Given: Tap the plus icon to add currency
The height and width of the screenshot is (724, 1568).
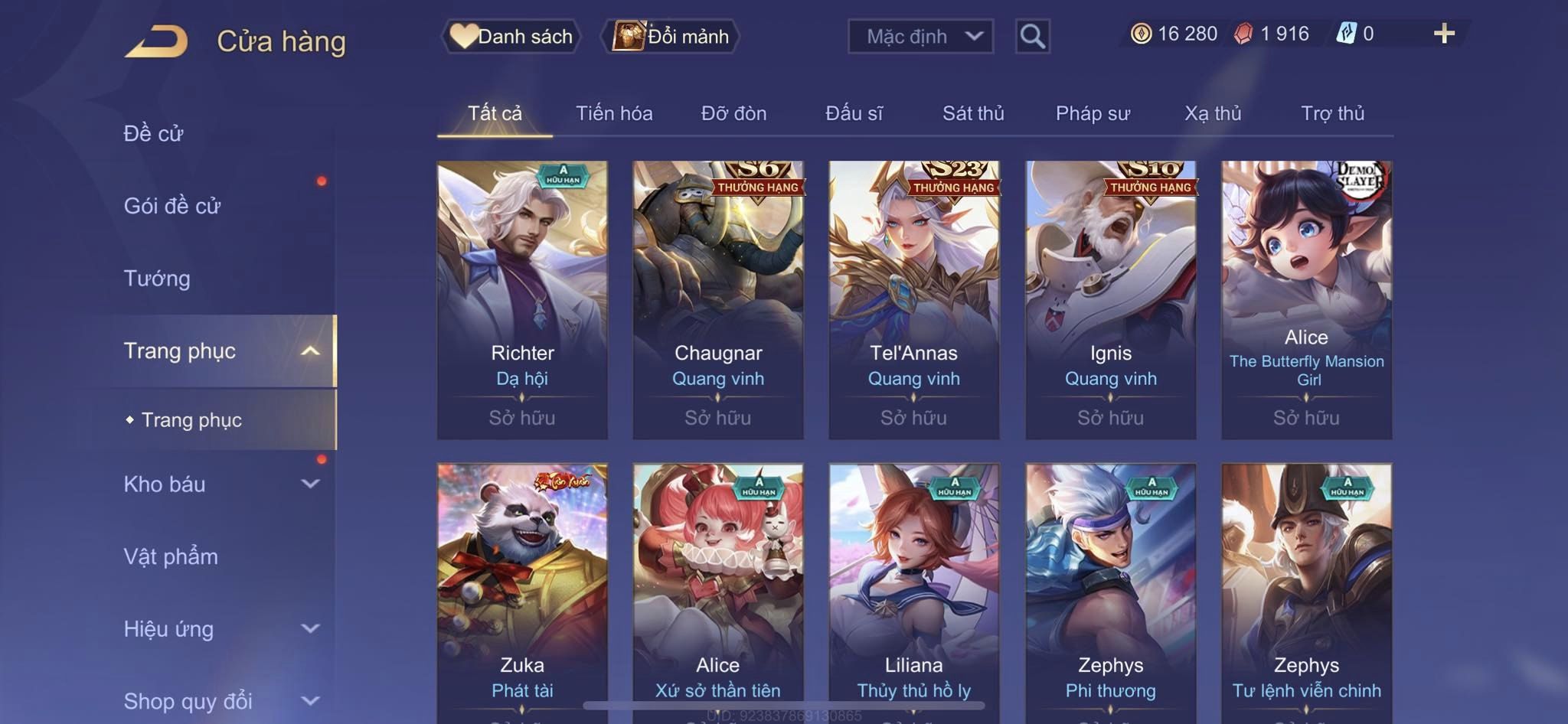Looking at the screenshot, I should click(1444, 33).
